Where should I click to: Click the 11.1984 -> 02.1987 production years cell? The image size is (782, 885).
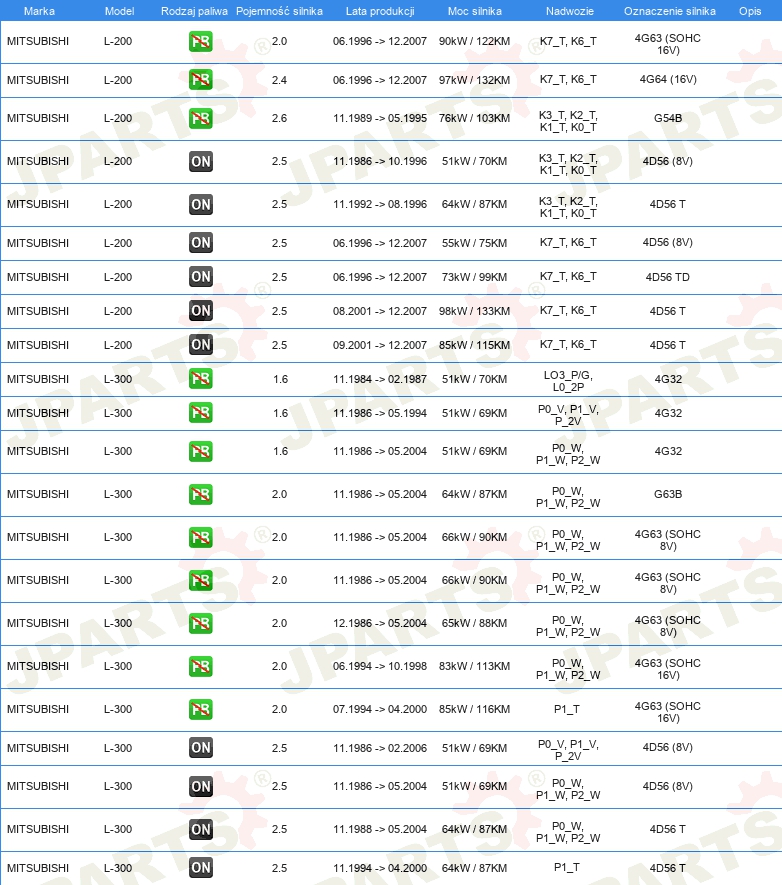[380, 379]
